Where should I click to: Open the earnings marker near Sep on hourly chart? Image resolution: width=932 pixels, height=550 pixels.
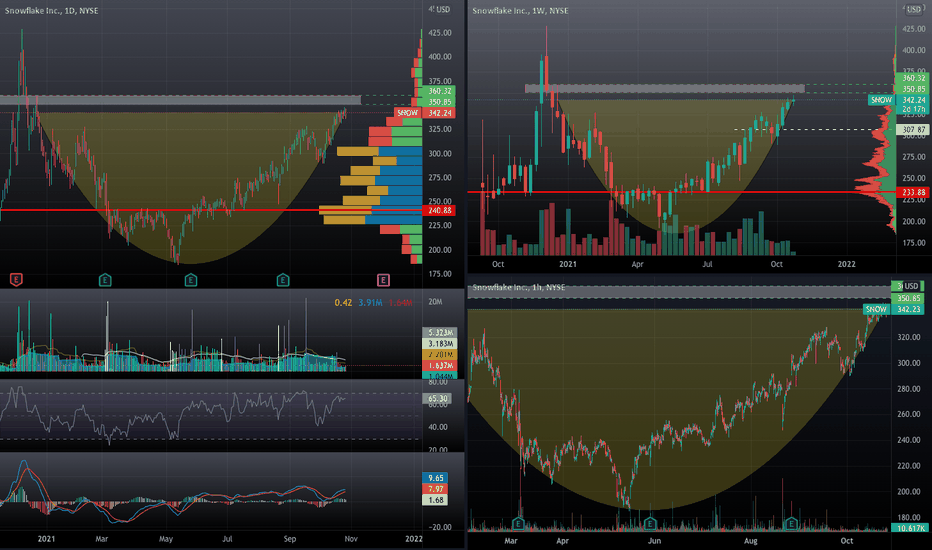click(x=791, y=524)
